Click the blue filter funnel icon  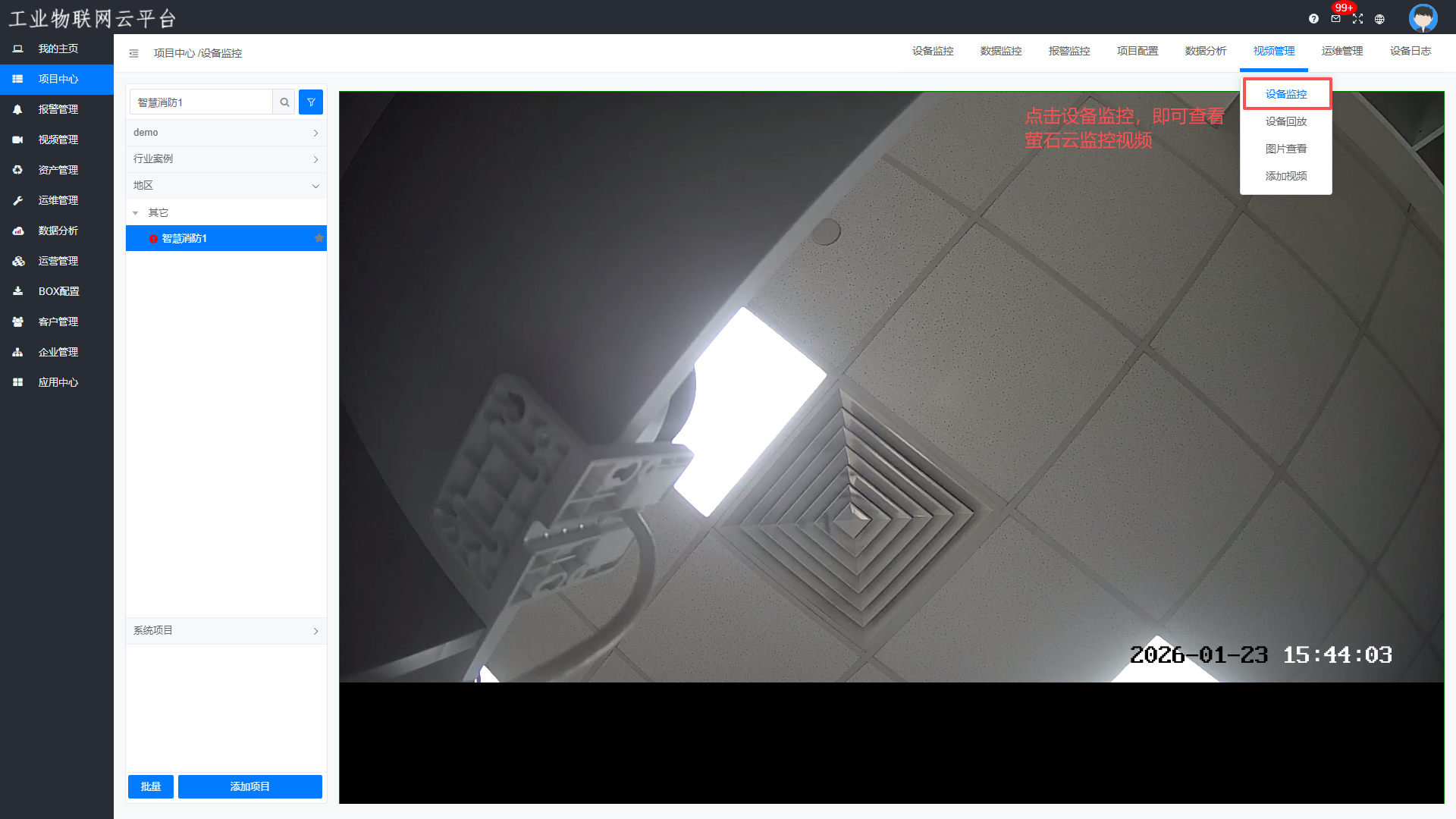click(x=311, y=102)
